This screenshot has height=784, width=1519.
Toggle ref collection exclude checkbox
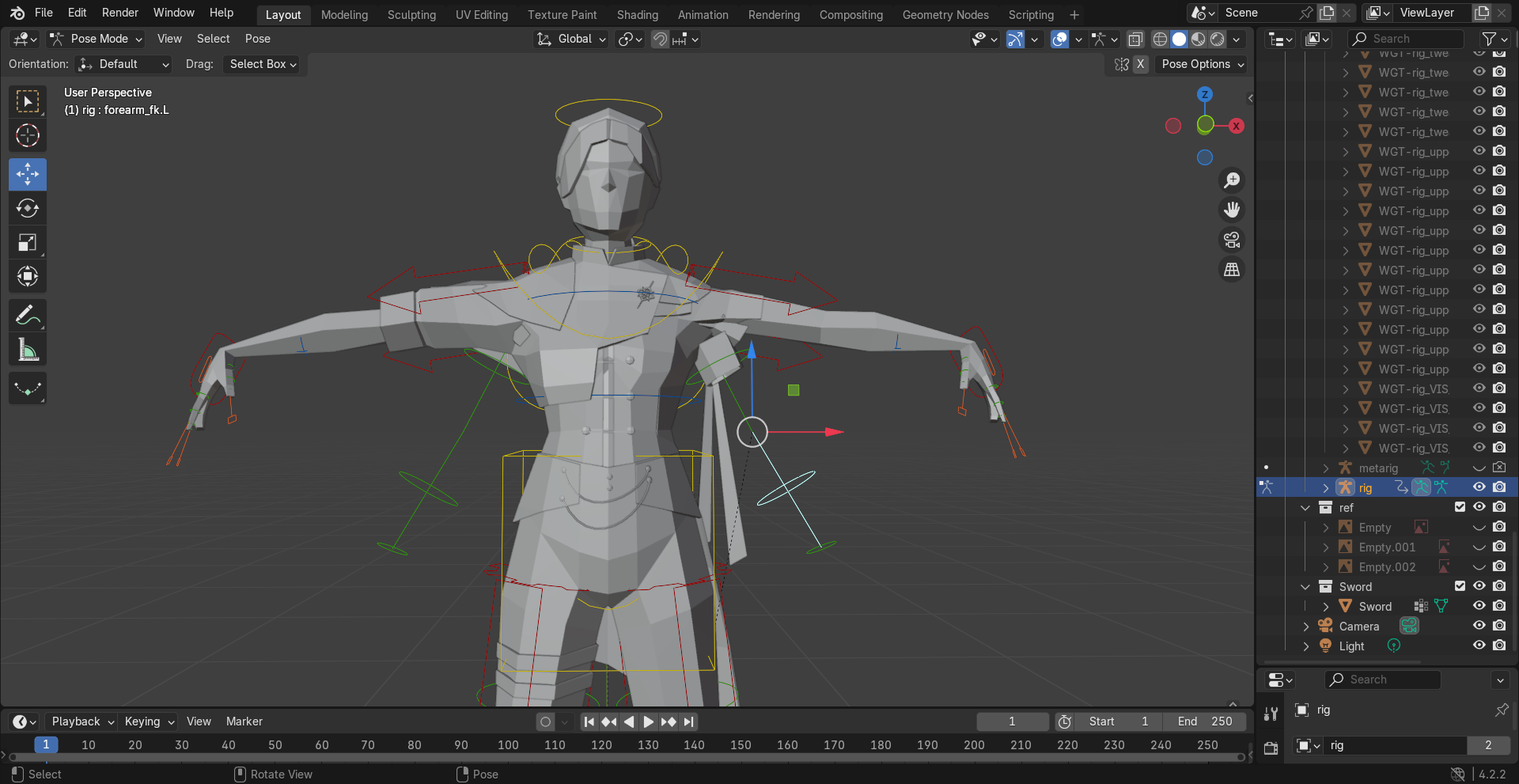click(x=1460, y=507)
